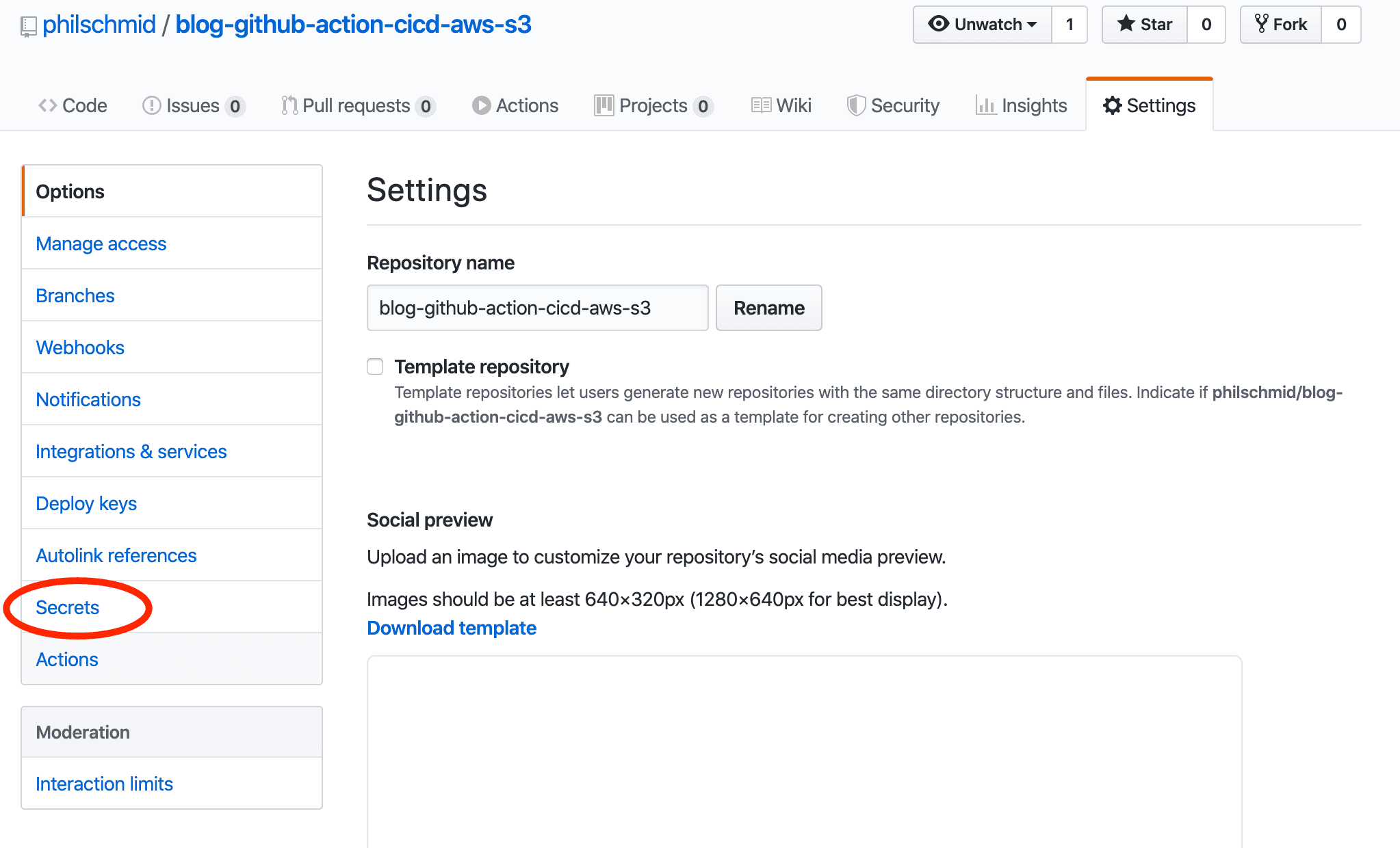The height and width of the screenshot is (848, 1400).
Task: View the Projects tab
Action: coord(654,105)
